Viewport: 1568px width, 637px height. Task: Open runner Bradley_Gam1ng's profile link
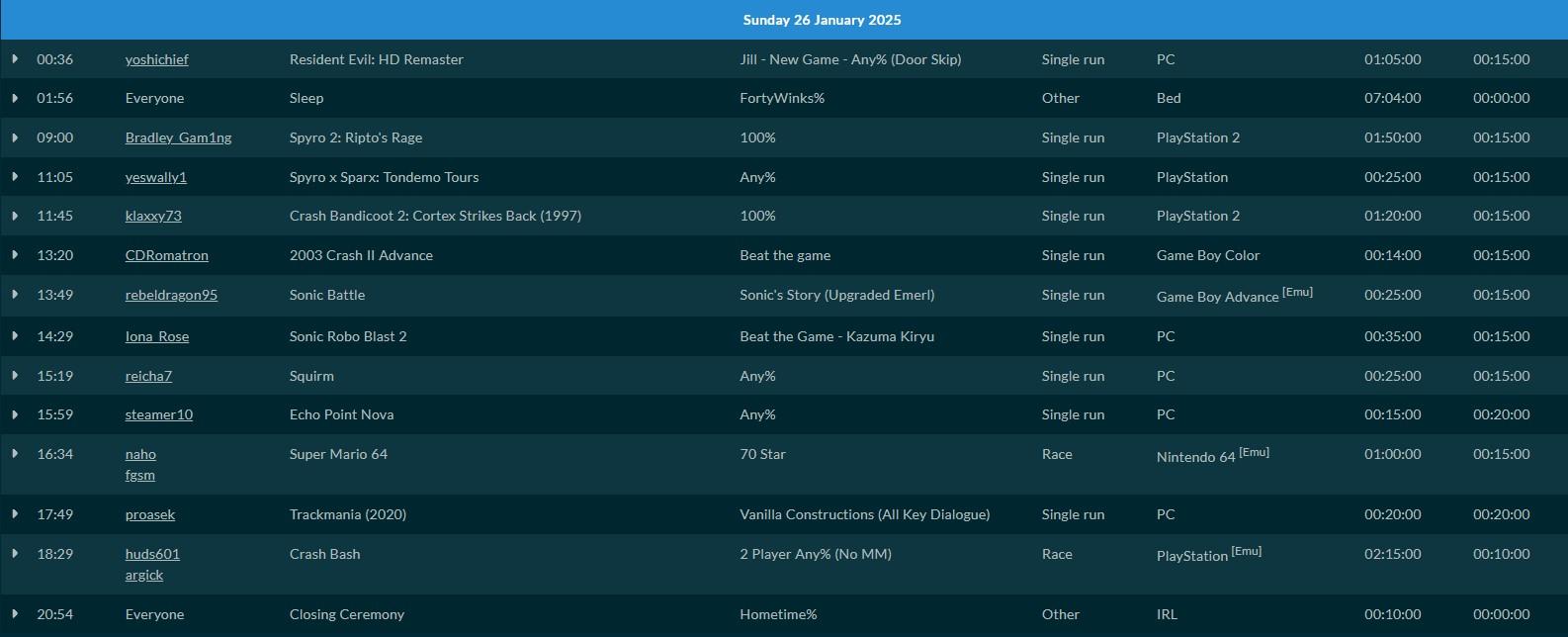(178, 137)
